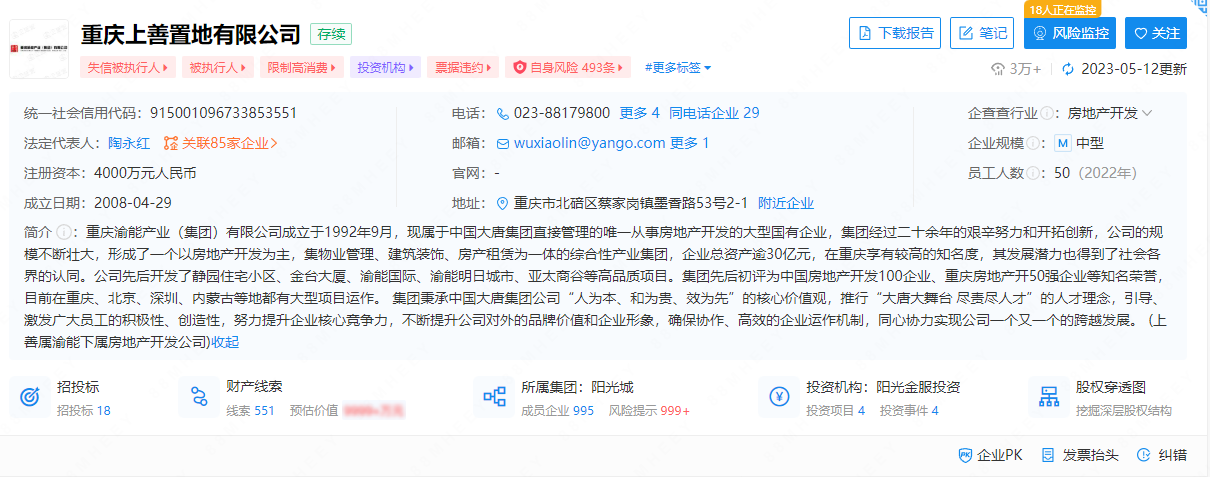Viewport: 1210px width, 477px height.
Task: Click the info icon next to 企业规模
Action: (x=1033, y=143)
